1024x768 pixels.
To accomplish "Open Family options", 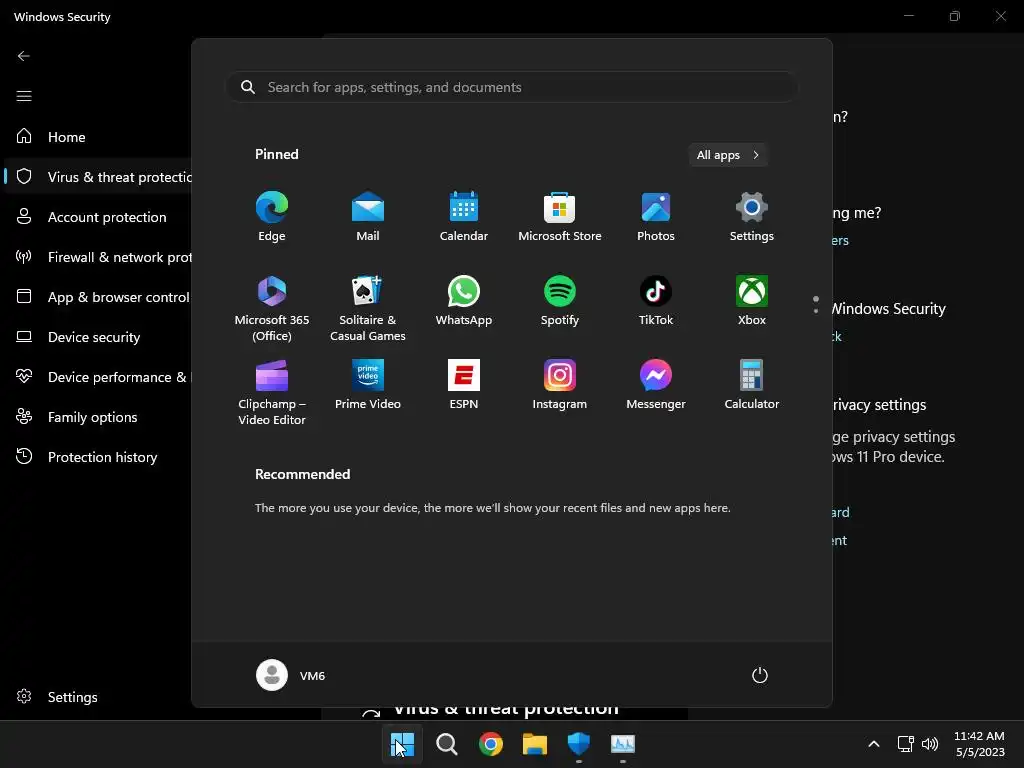I will [x=98, y=417].
